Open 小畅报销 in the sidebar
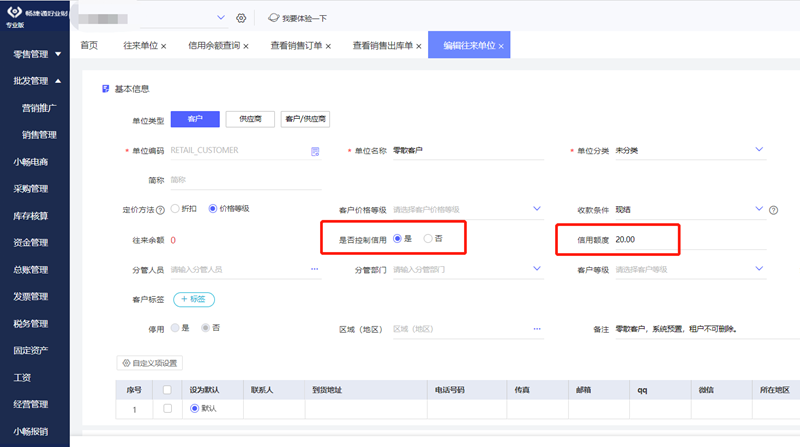Screen dimensions: 800x447 [x=31, y=431]
